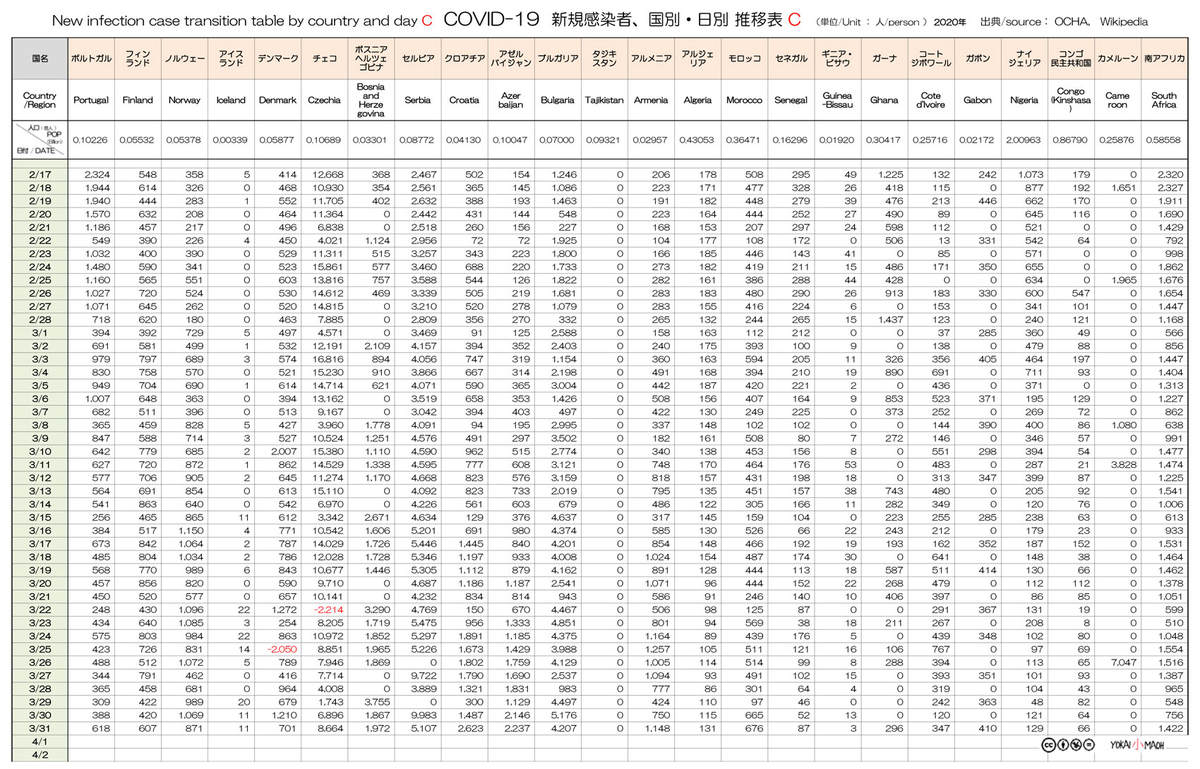
Task: Click population value 0.10226 for Portugal
Action: click(x=91, y=139)
